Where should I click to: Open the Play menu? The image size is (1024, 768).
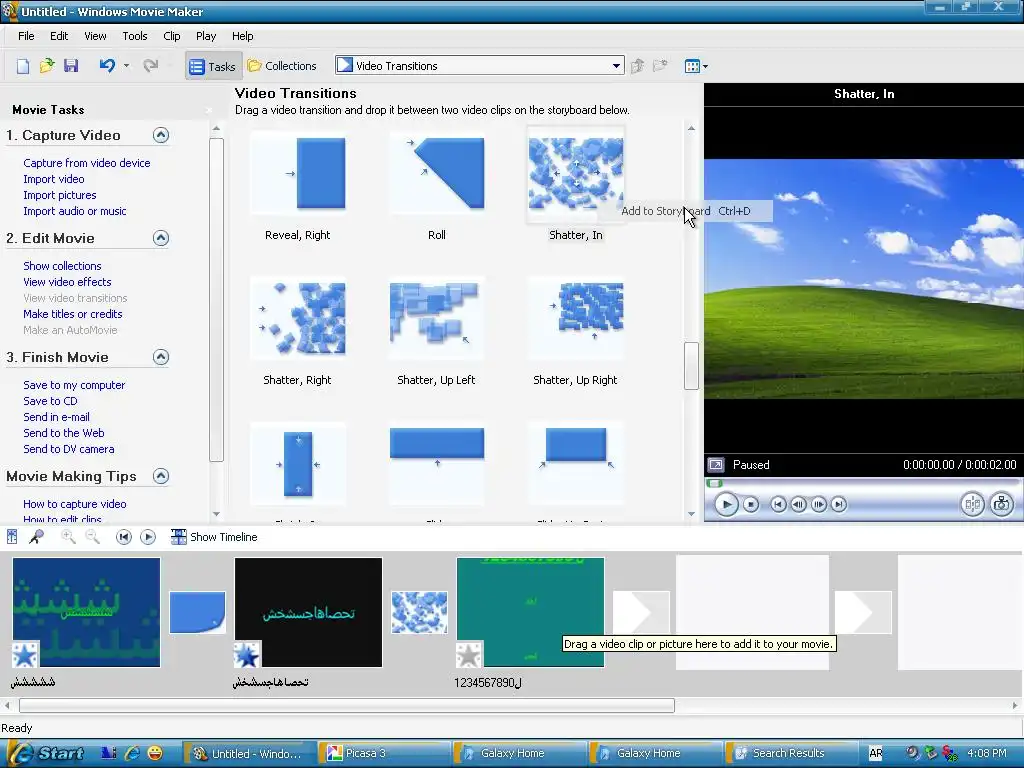[x=206, y=36]
